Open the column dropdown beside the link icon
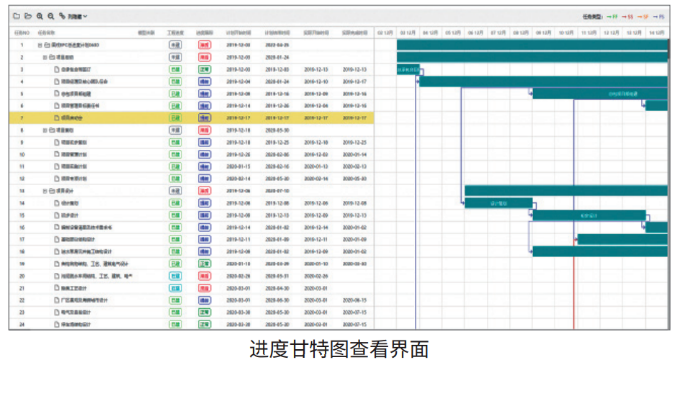Image resolution: width=682 pixels, height=394 pixels. [77, 16]
